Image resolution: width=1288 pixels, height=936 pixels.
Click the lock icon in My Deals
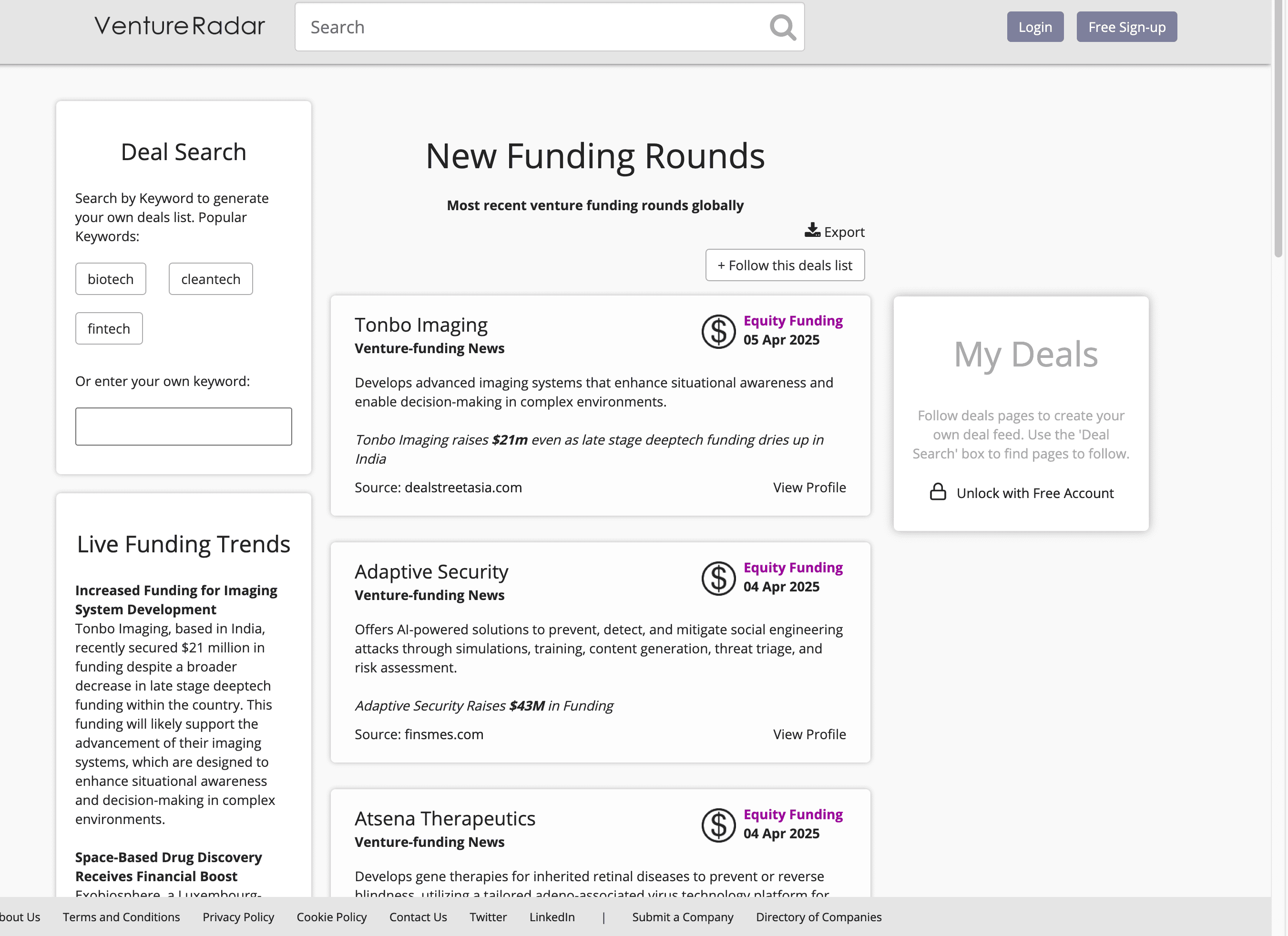pyautogui.click(x=938, y=491)
